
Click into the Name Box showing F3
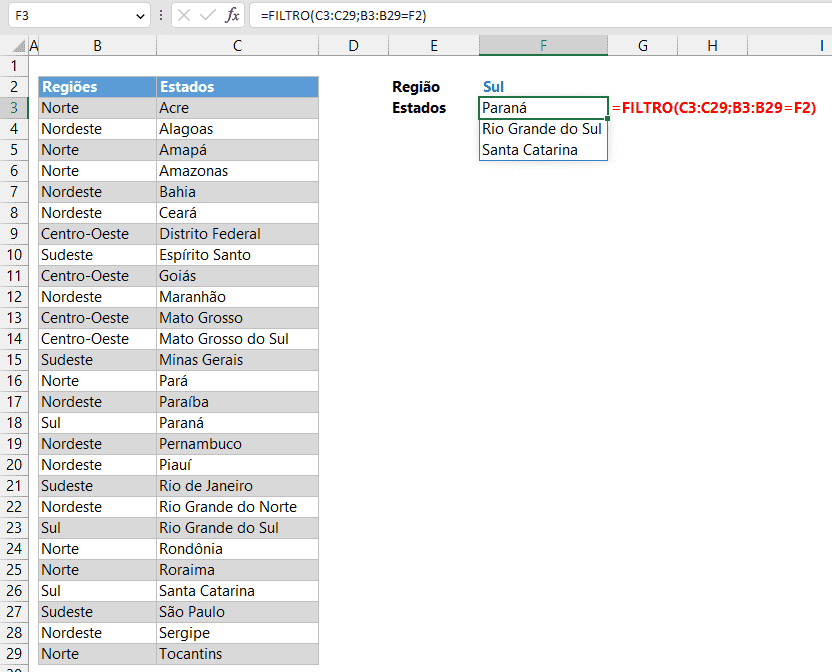click(x=72, y=16)
